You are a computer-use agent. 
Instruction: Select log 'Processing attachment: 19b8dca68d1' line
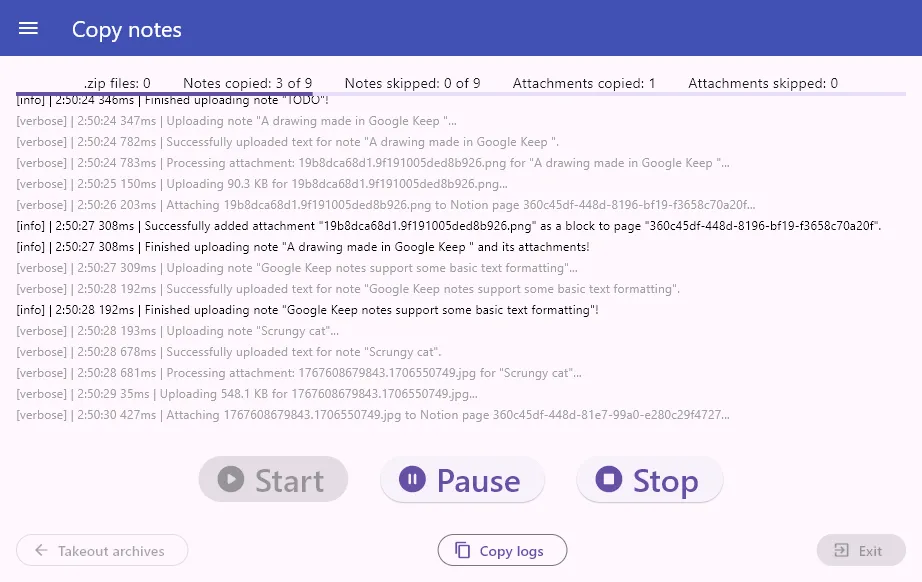tap(373, 163)
